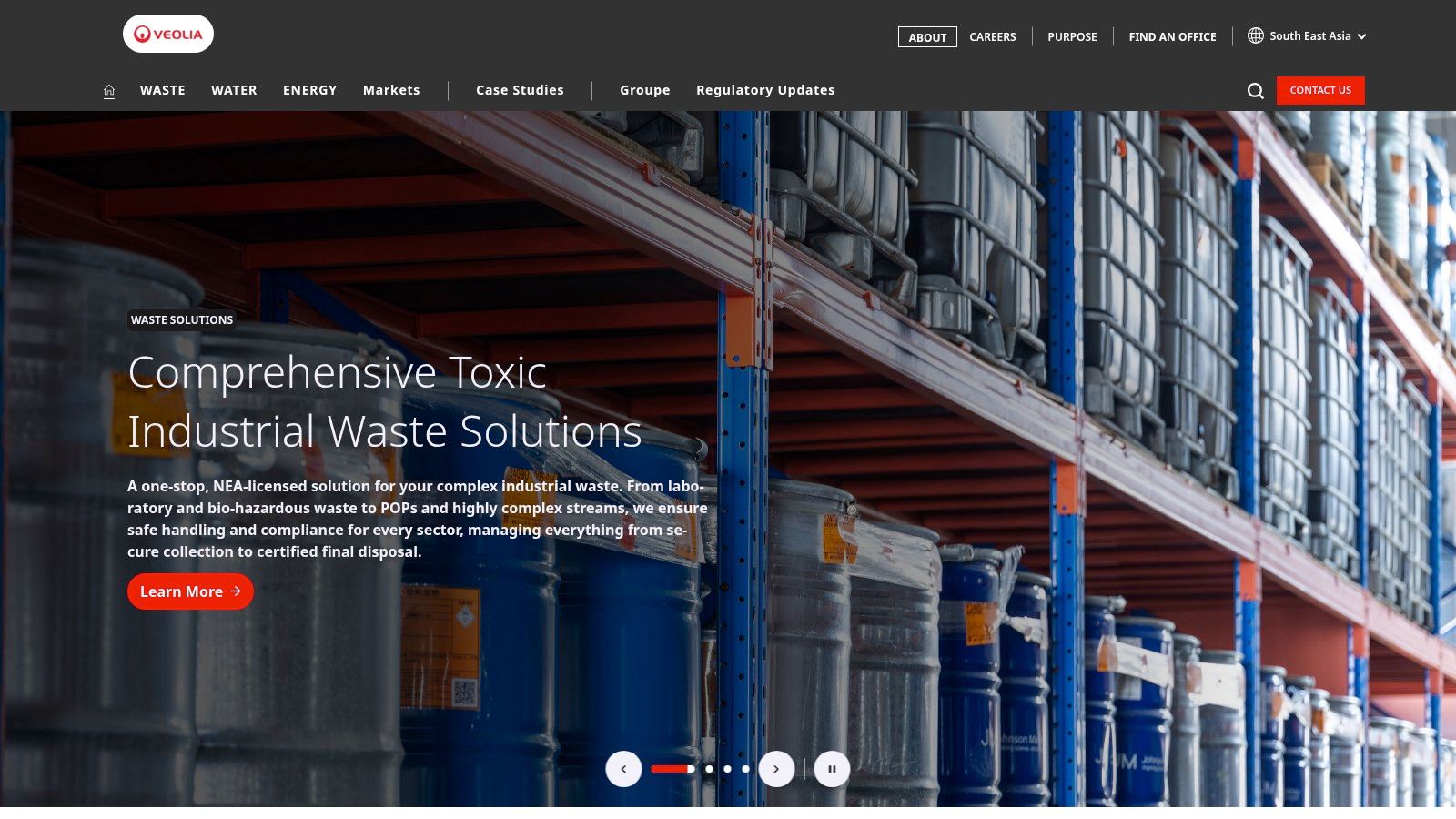Expand the South East Asia region dropdown
Viewport: 1456px width, 819px height.
[1308, 36]
